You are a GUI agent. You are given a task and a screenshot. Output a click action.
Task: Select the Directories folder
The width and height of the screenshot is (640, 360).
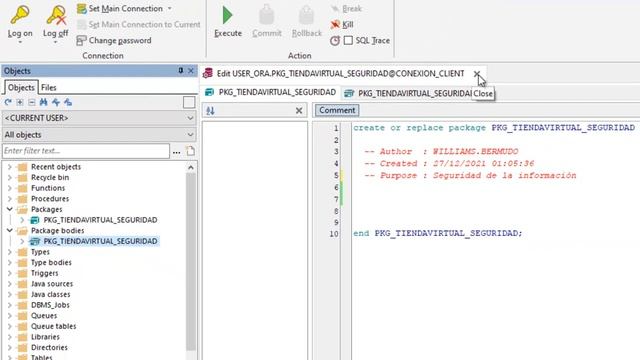pos(49,347)
